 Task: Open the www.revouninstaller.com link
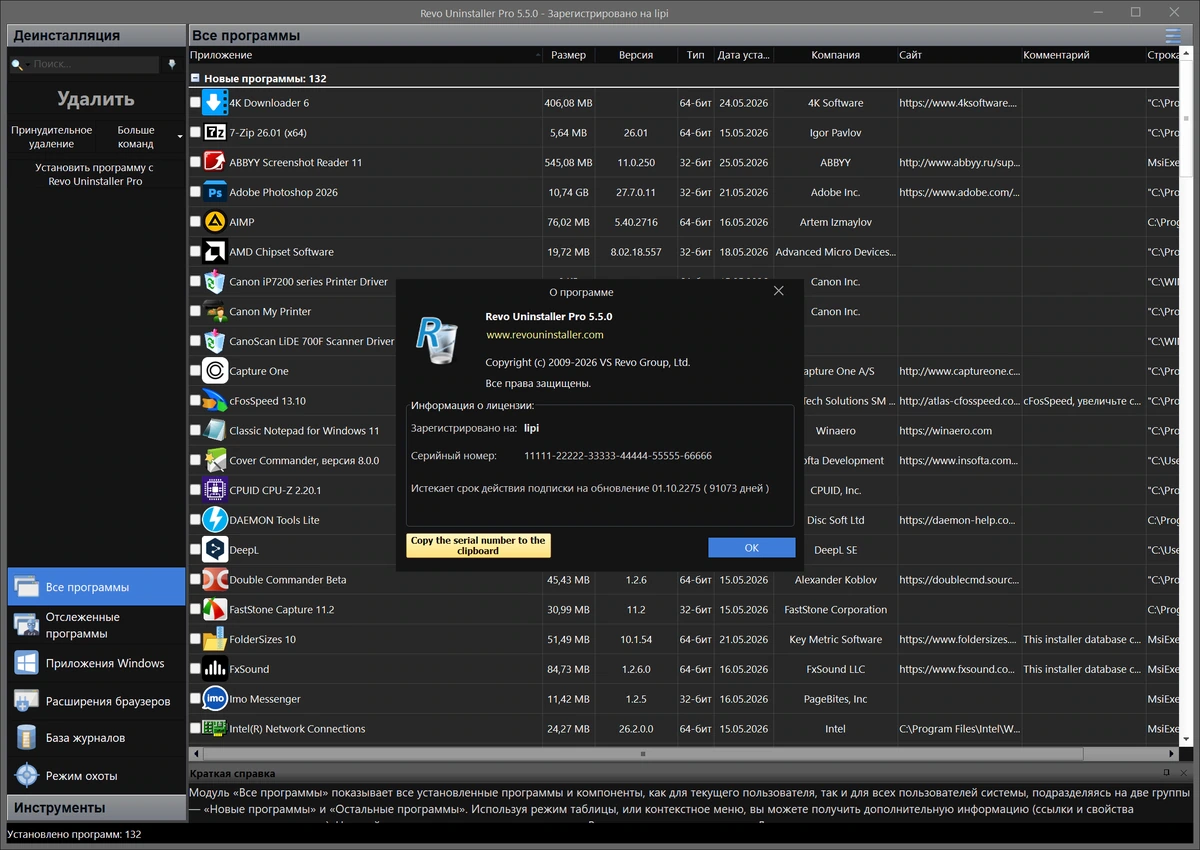pyautogui.click(x=545, y=335)
